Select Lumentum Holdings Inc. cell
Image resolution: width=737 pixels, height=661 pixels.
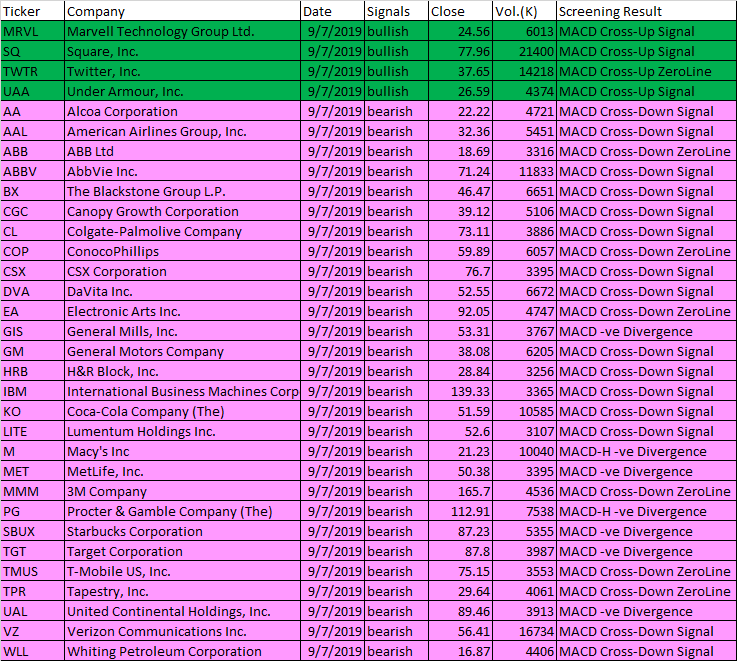(x=182, y=431)
